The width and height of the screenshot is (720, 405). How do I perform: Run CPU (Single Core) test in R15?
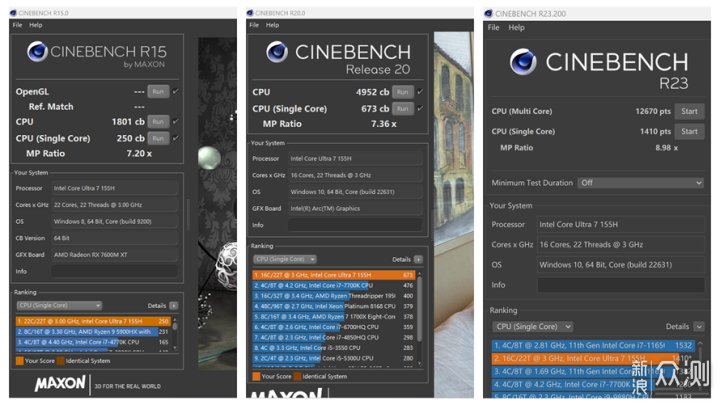158,138
